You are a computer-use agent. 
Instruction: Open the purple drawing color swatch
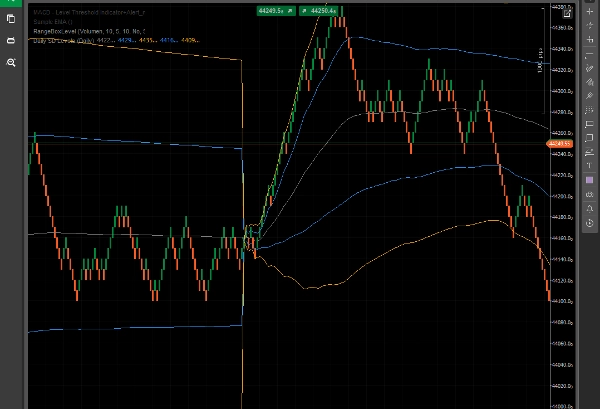590,180
